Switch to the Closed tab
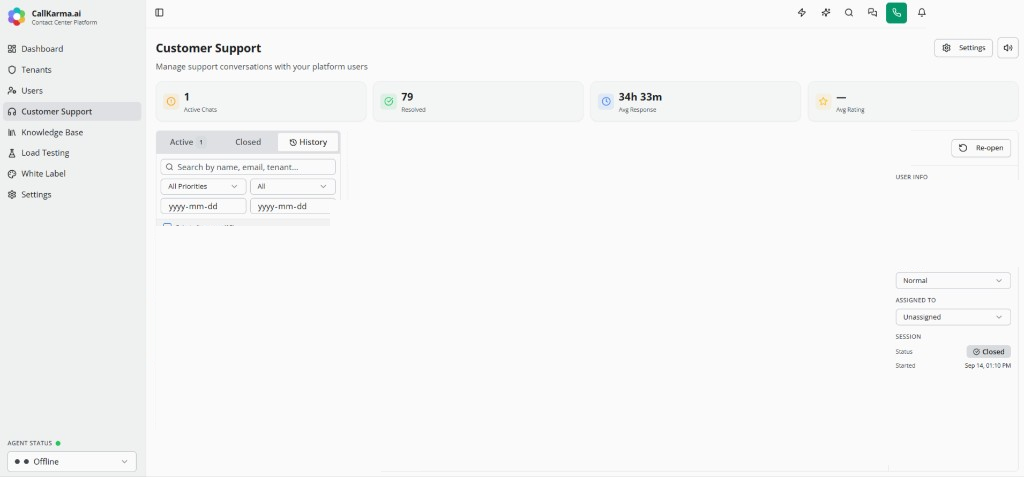This screenshot has height=477, width=1024. (x=248, y=142)
